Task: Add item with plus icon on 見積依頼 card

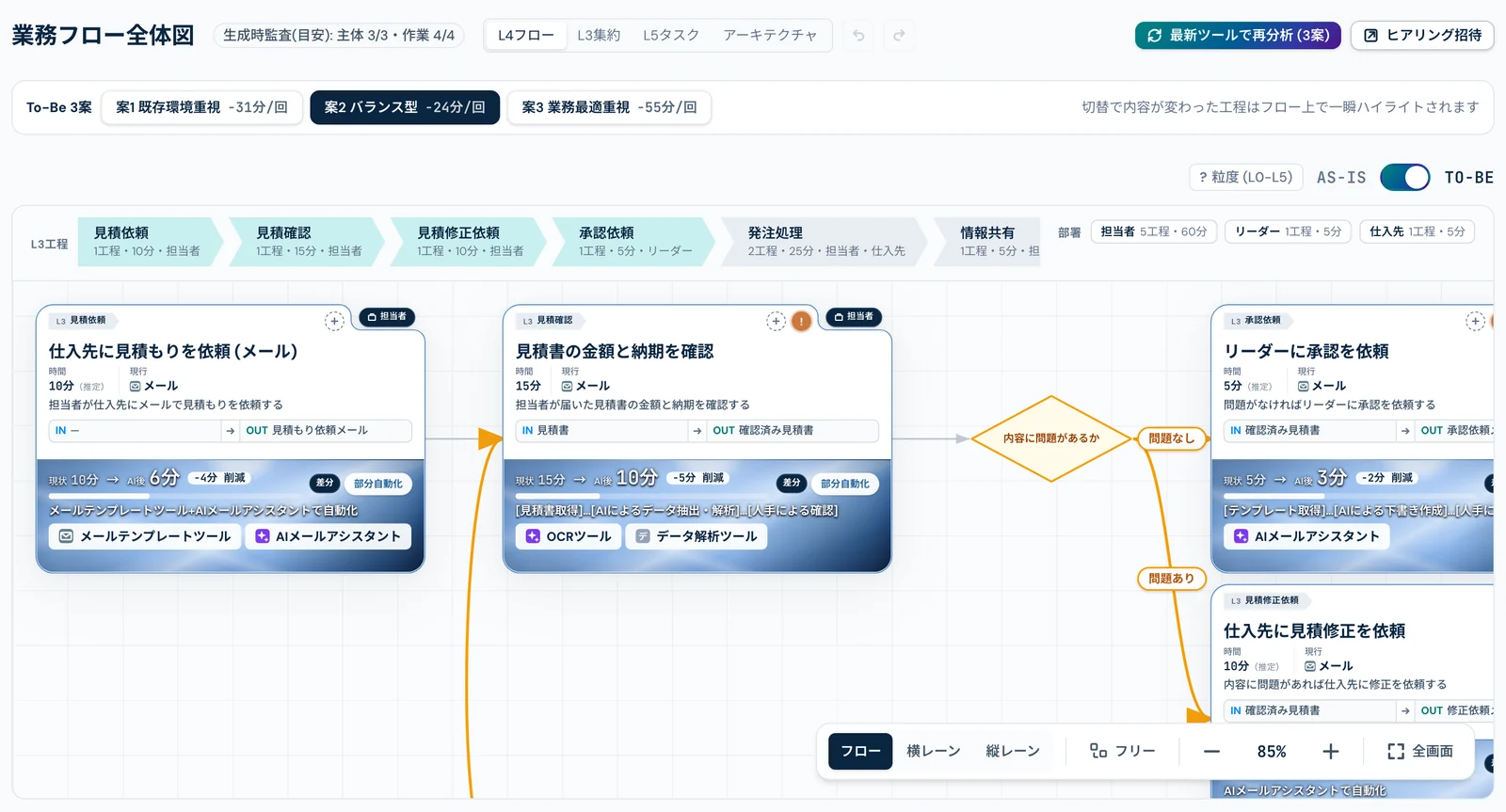Action: click(x=334, y=321)
